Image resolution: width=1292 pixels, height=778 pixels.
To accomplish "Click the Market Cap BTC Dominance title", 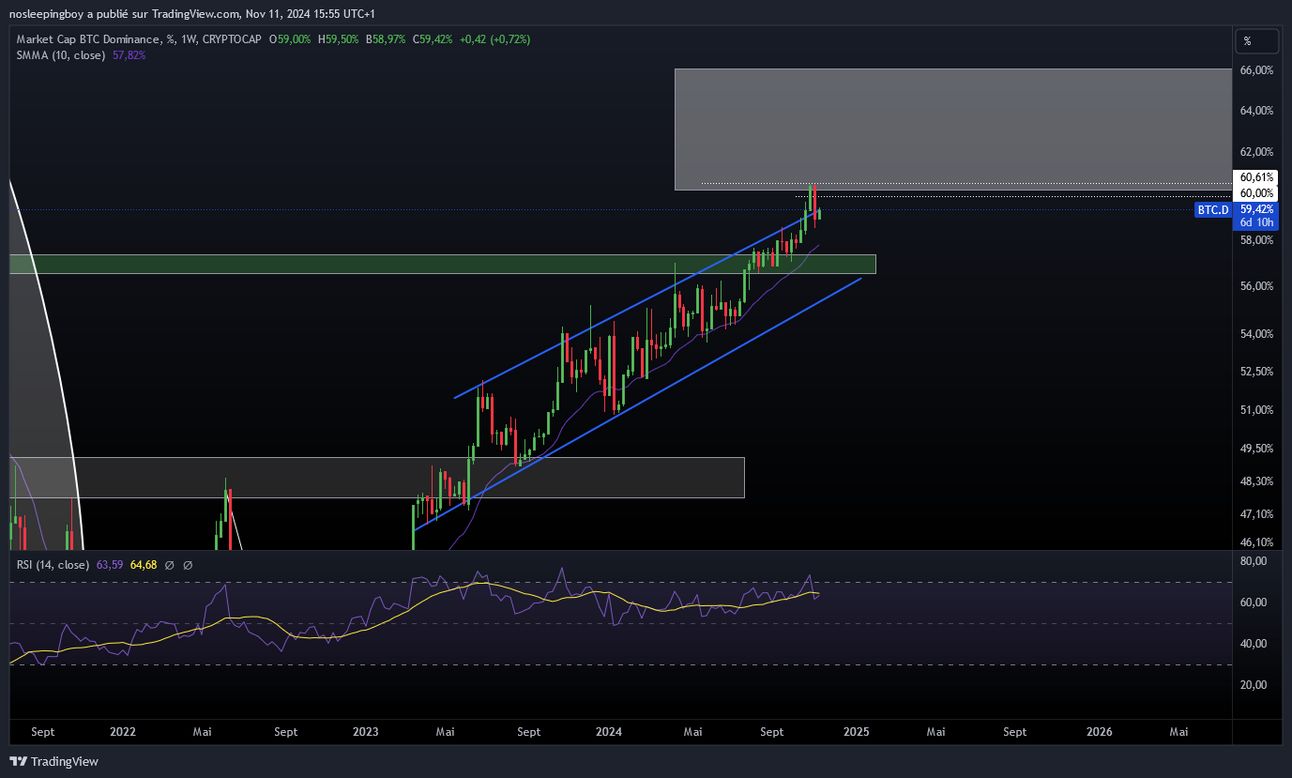I will (x=88, y=39).
